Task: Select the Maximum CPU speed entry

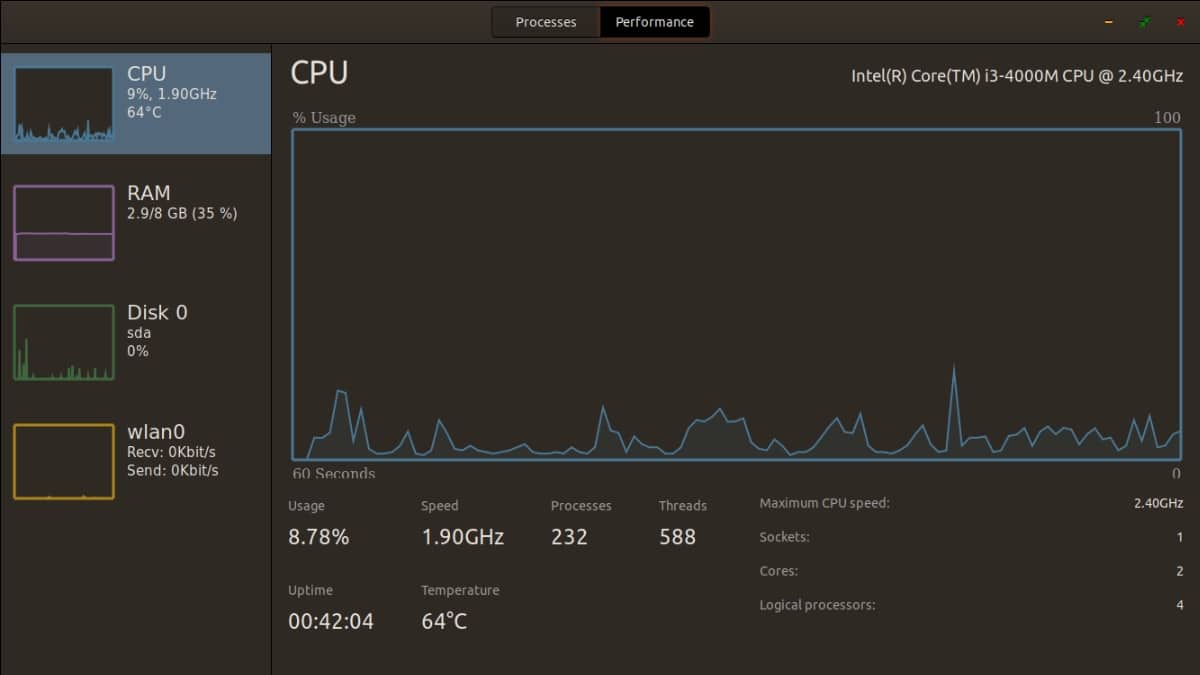Action: (824, 503)
